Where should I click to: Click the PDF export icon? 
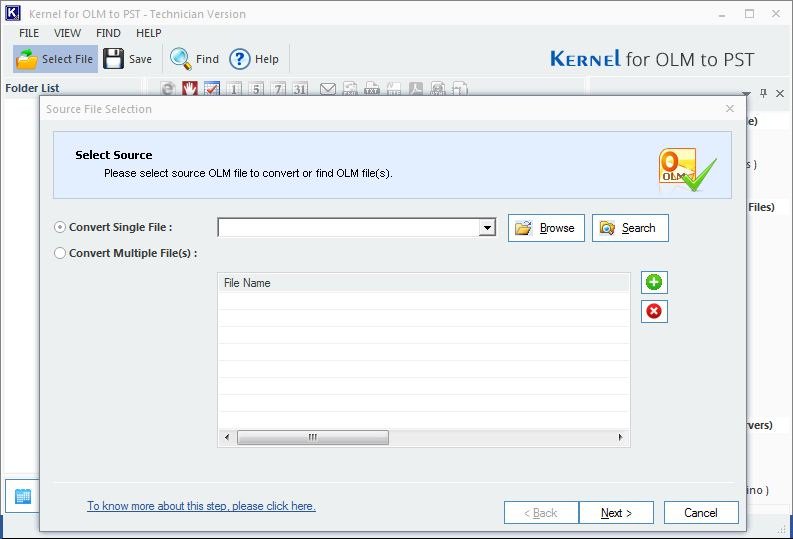pyautogui.click(x=416, y=89)
